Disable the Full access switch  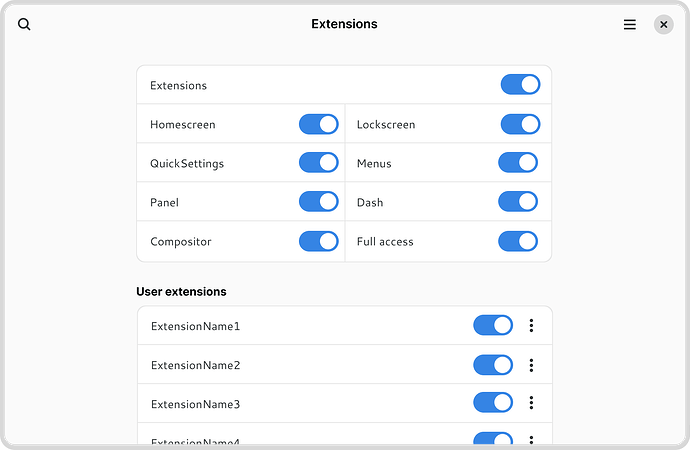coord(518,241)
